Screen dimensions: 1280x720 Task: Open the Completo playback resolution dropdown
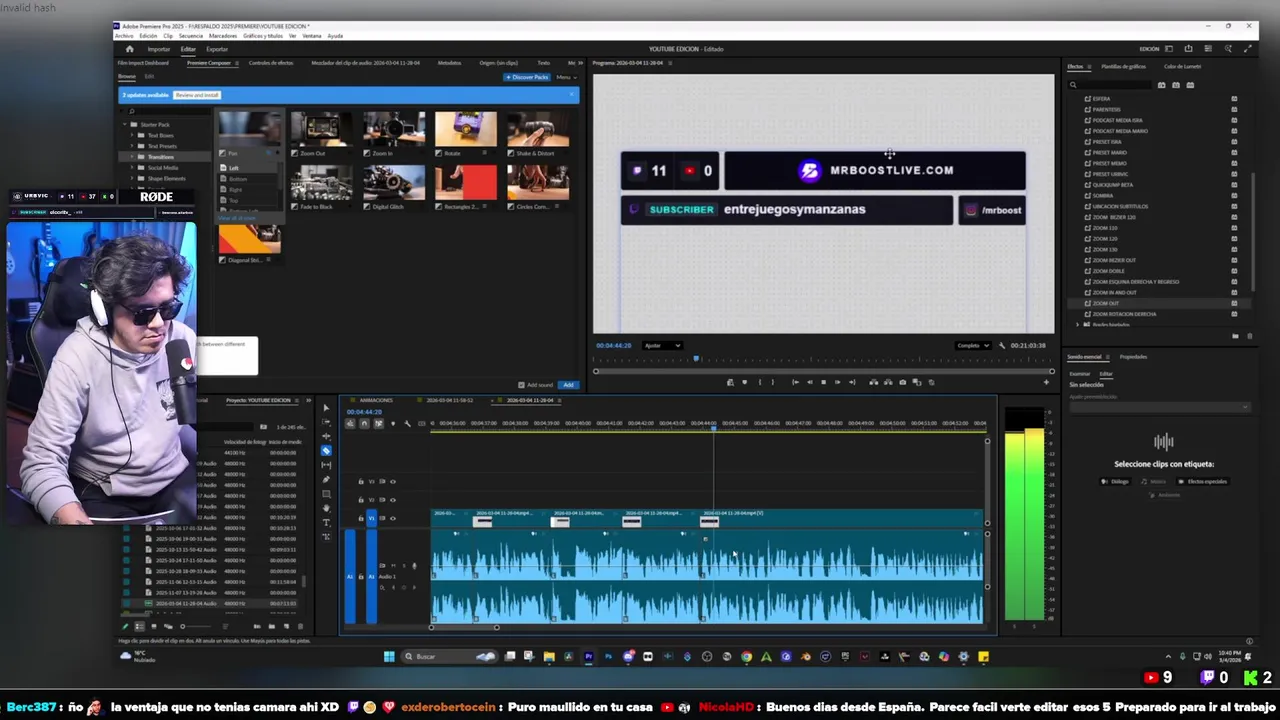972,346
